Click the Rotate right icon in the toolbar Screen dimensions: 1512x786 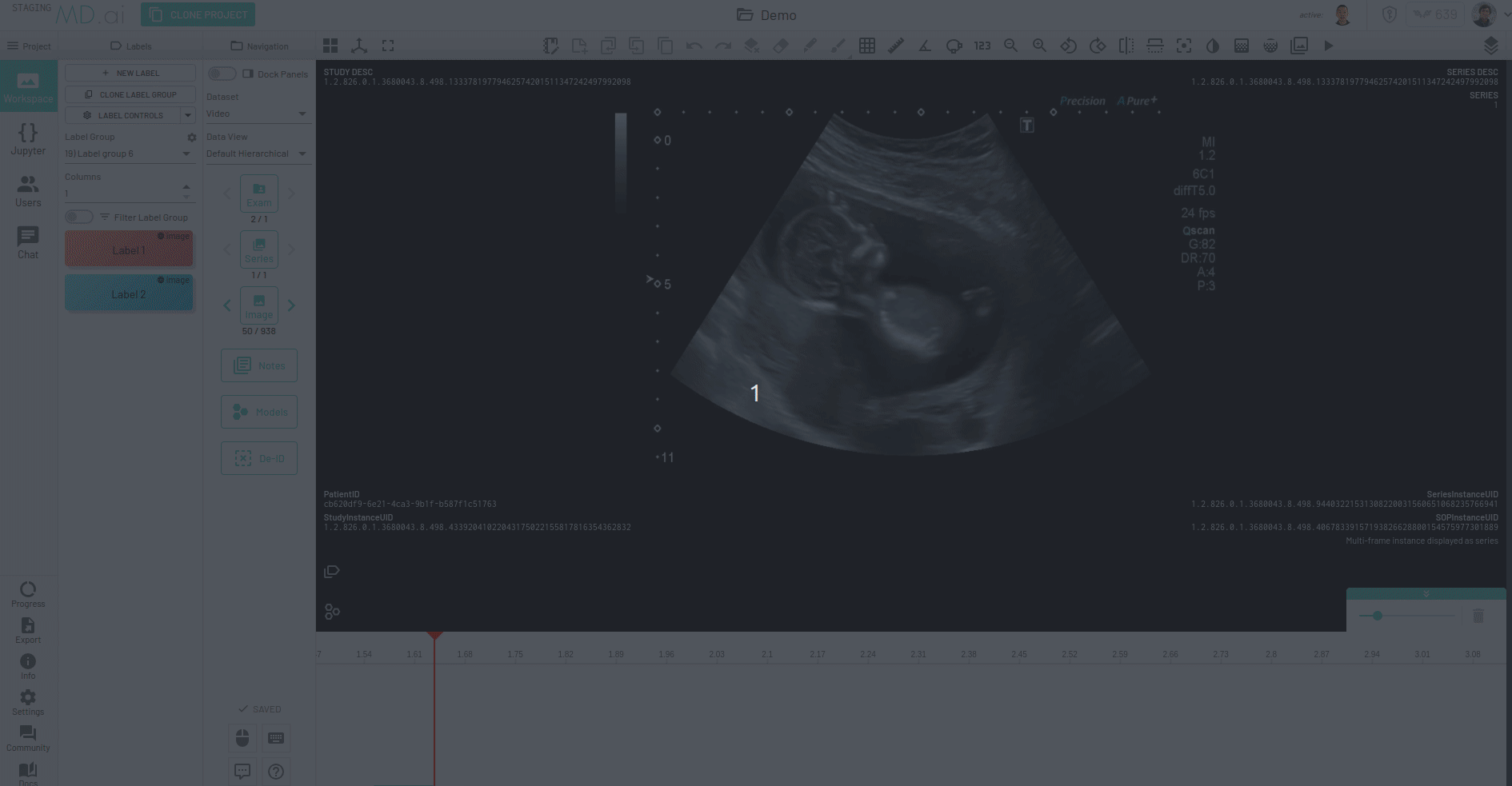point(1098,46)
